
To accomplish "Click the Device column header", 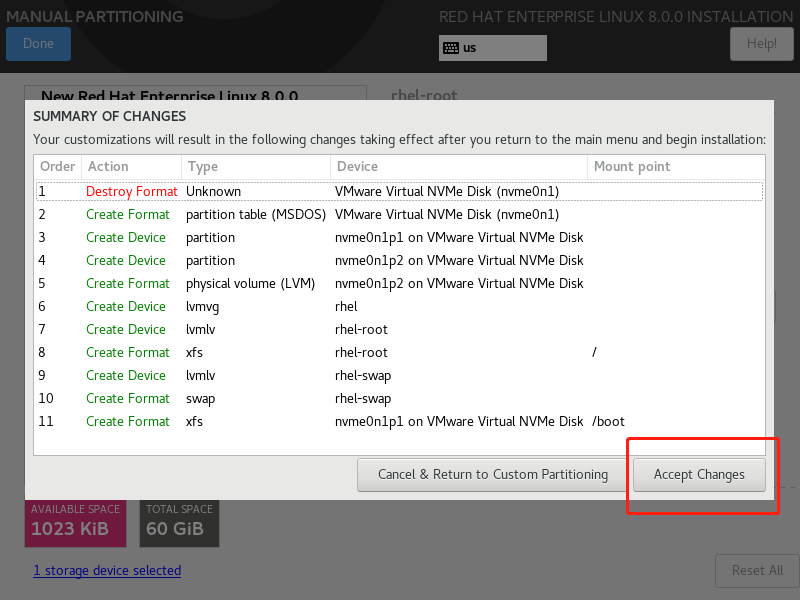I will pyautogui.click(x=459, y=166).
